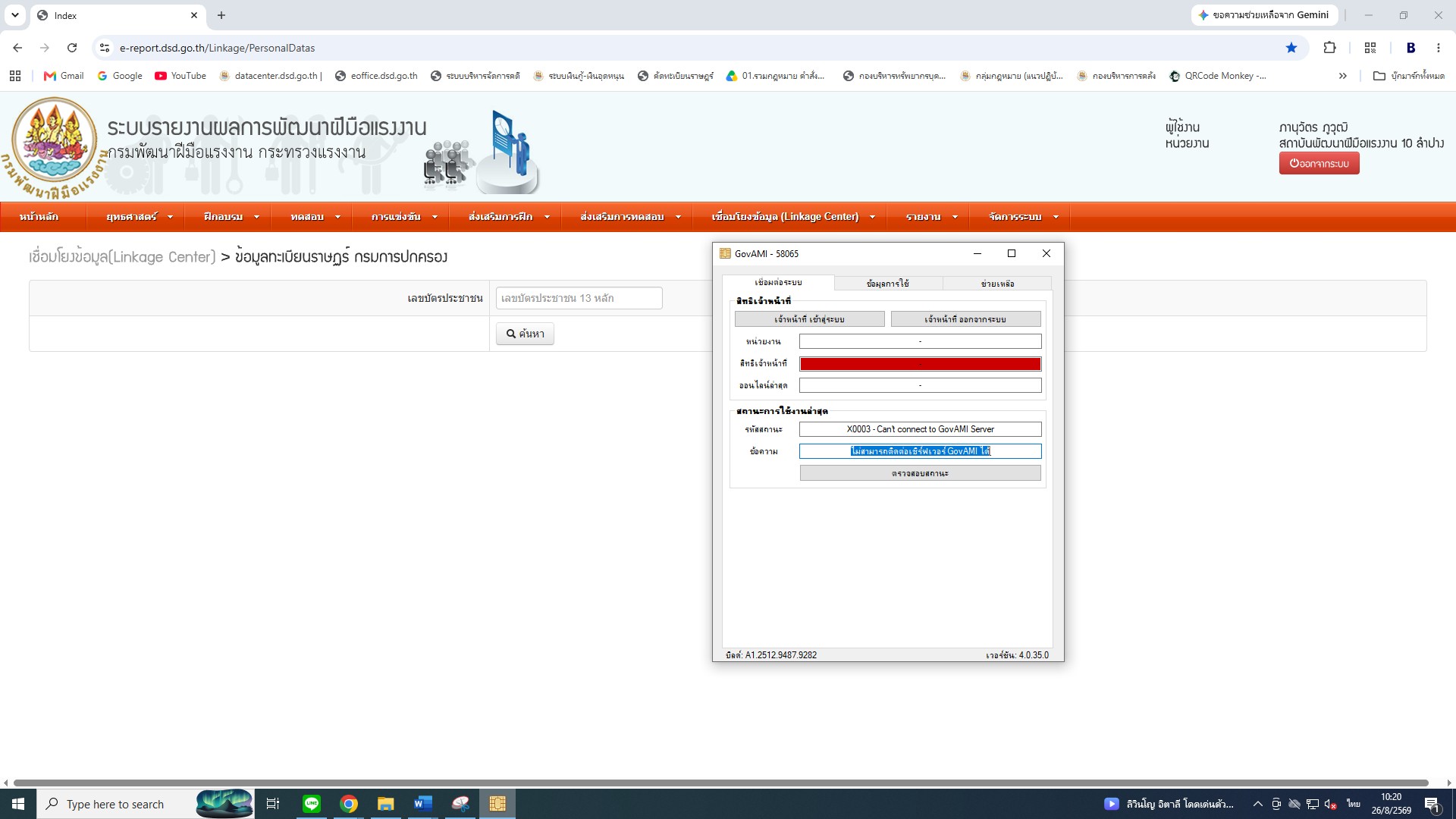Click the ตรวจสอบสถานะ button in GovAMI

(x=920, y=473)
